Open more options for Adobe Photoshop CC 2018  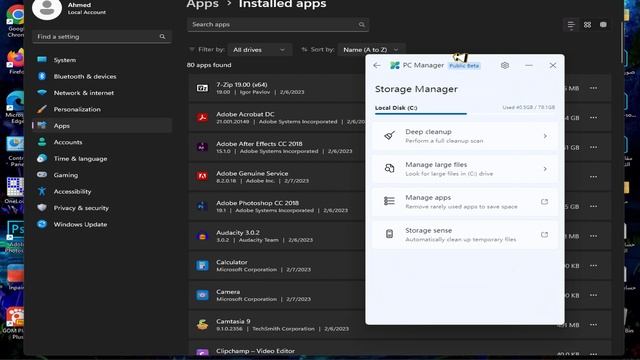tap(593, 207)
